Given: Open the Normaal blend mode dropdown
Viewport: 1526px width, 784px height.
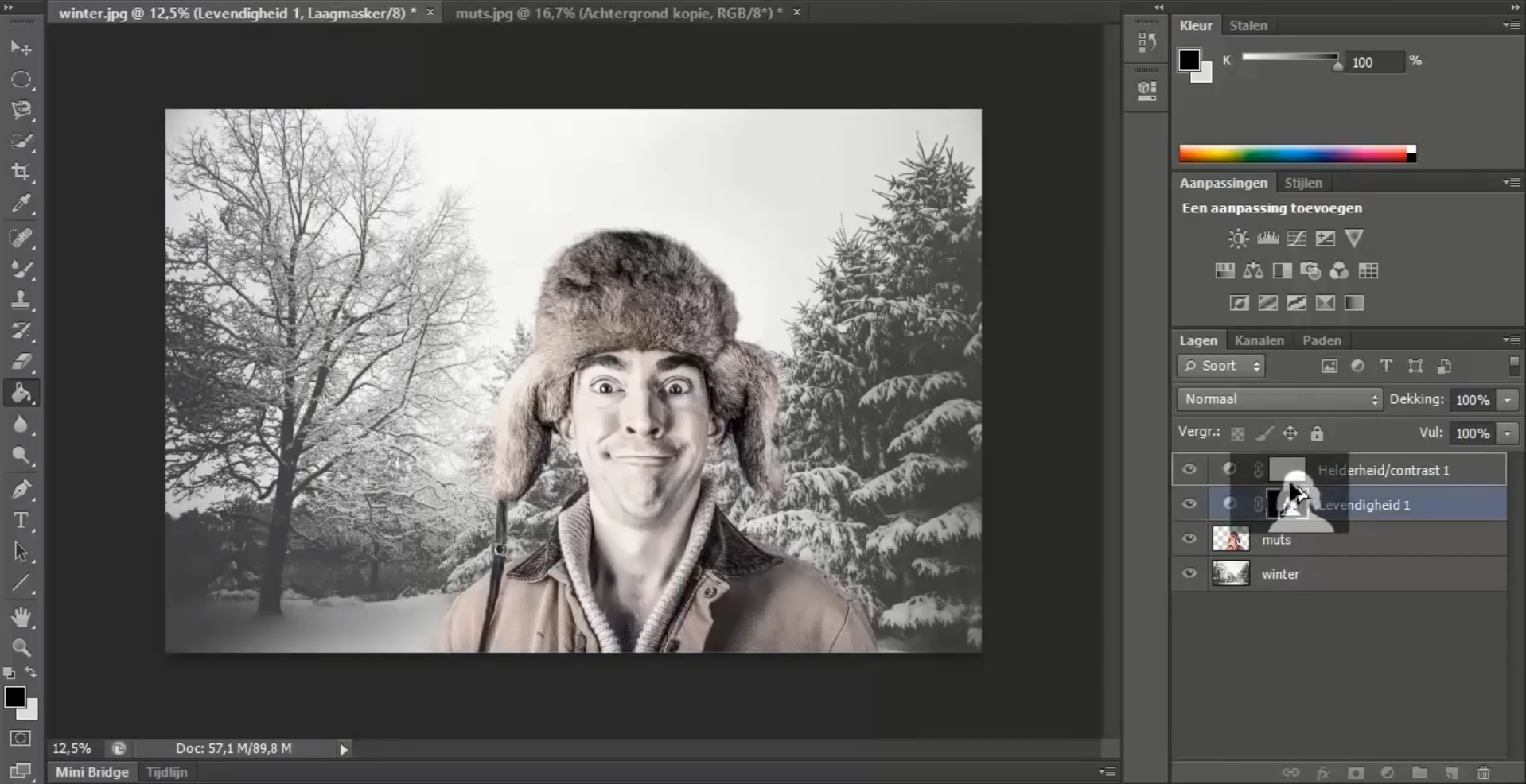Looking at the screenshot, I should click(x=1279, y=399).
